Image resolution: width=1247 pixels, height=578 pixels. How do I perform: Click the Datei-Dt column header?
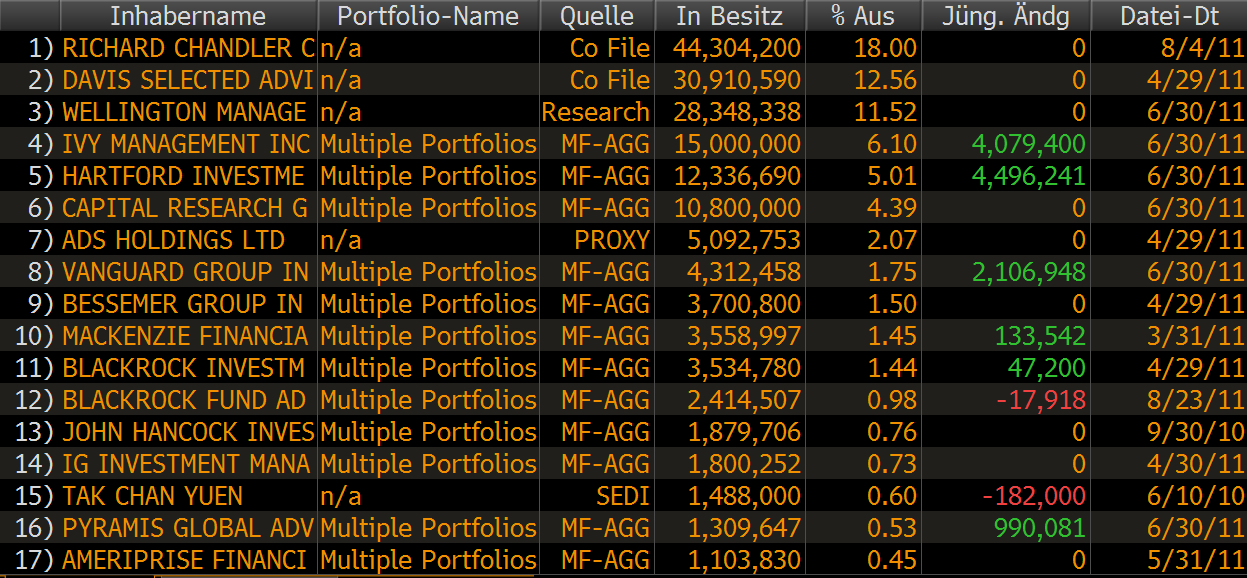coord(1169,16)
